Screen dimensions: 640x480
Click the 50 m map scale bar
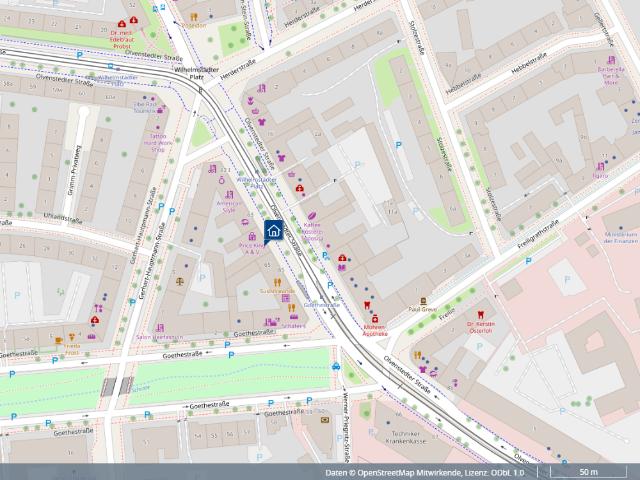(588, 471)
